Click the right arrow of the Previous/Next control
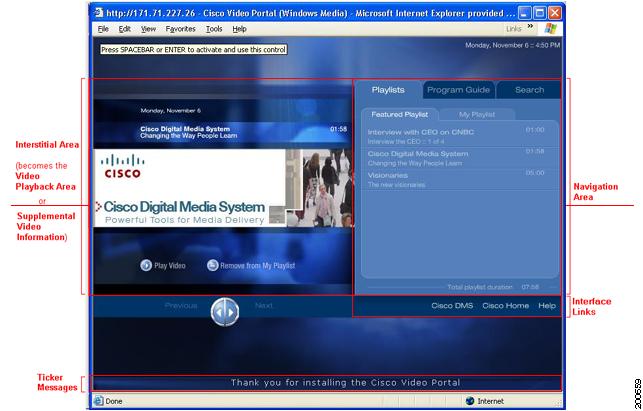 [x=232, y=312]
